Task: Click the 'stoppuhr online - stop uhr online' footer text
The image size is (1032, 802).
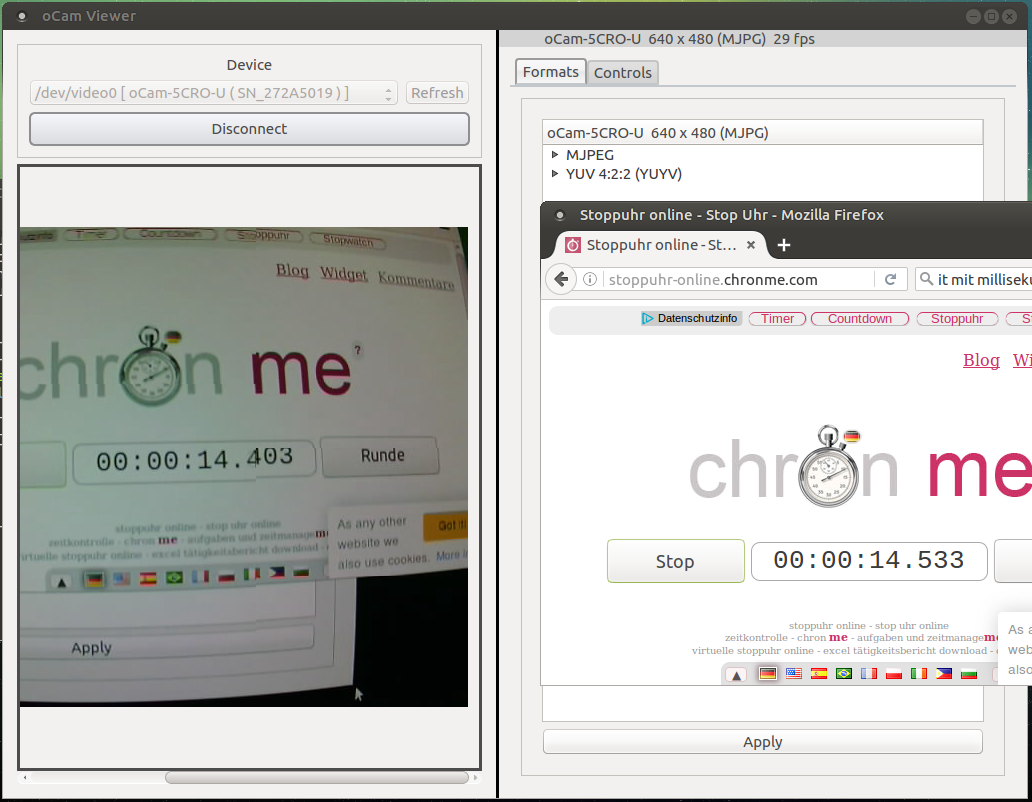Action: 869,626
